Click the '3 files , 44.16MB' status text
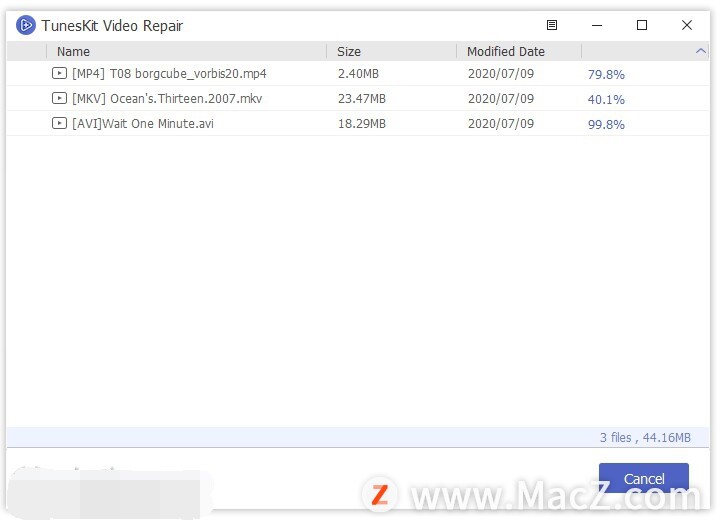This screenshot has width=720, height=522. click(x=645, y=438)
